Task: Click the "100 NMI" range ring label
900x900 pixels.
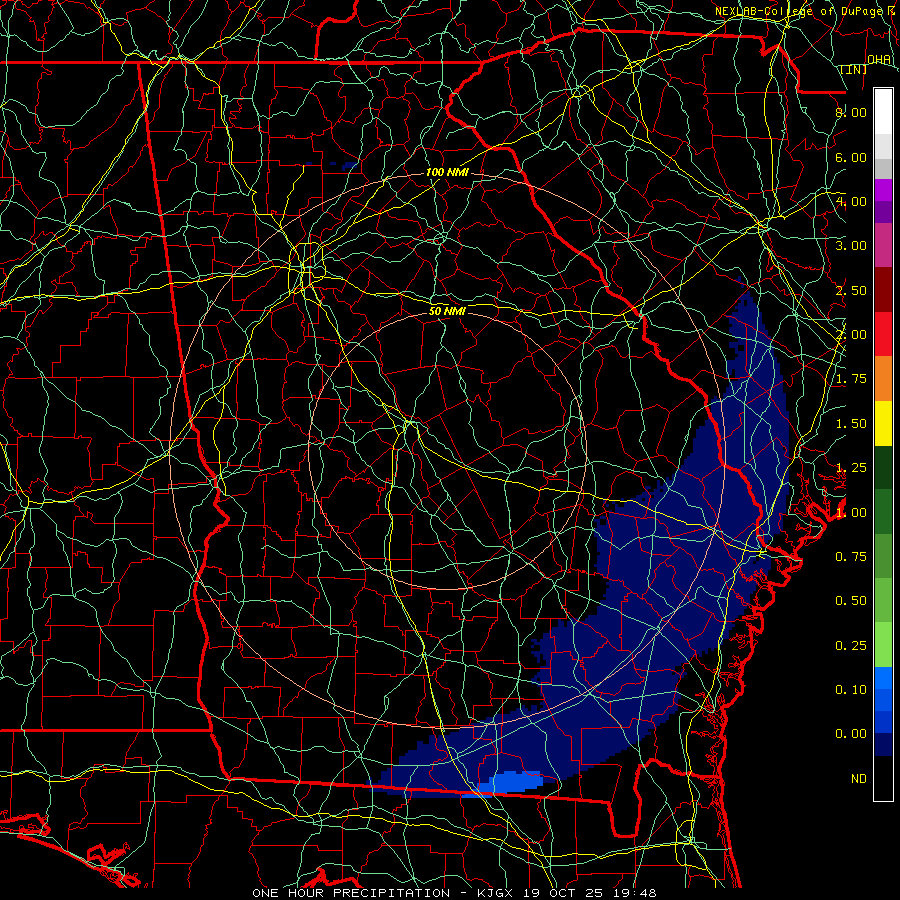Action: click(447, 172)
